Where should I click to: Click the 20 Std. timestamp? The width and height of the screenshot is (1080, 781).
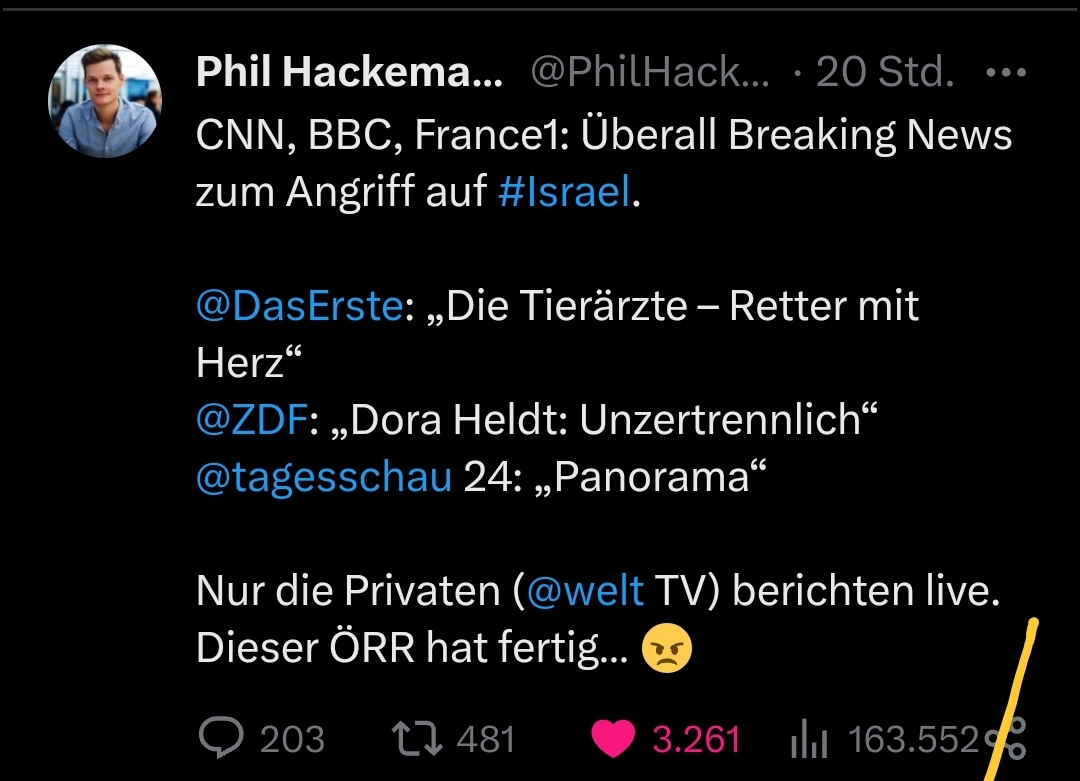[x=886, y=72]
